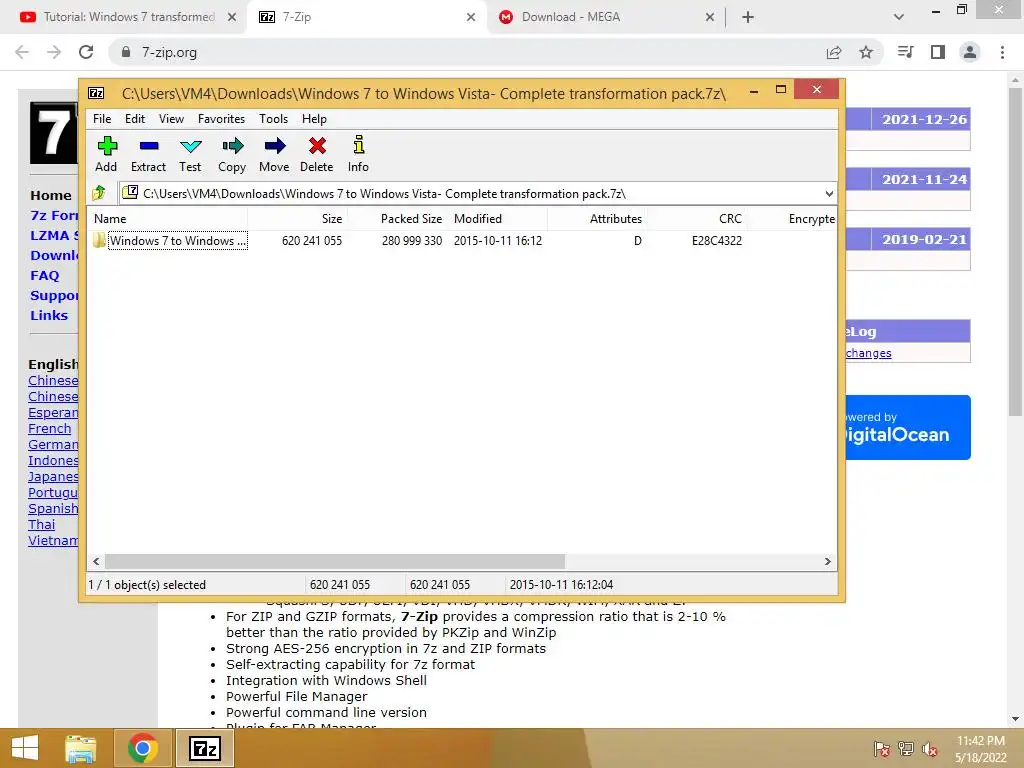Go forward in the browser toolbar
Viewport: 1024px width, 768px height.
54,52
